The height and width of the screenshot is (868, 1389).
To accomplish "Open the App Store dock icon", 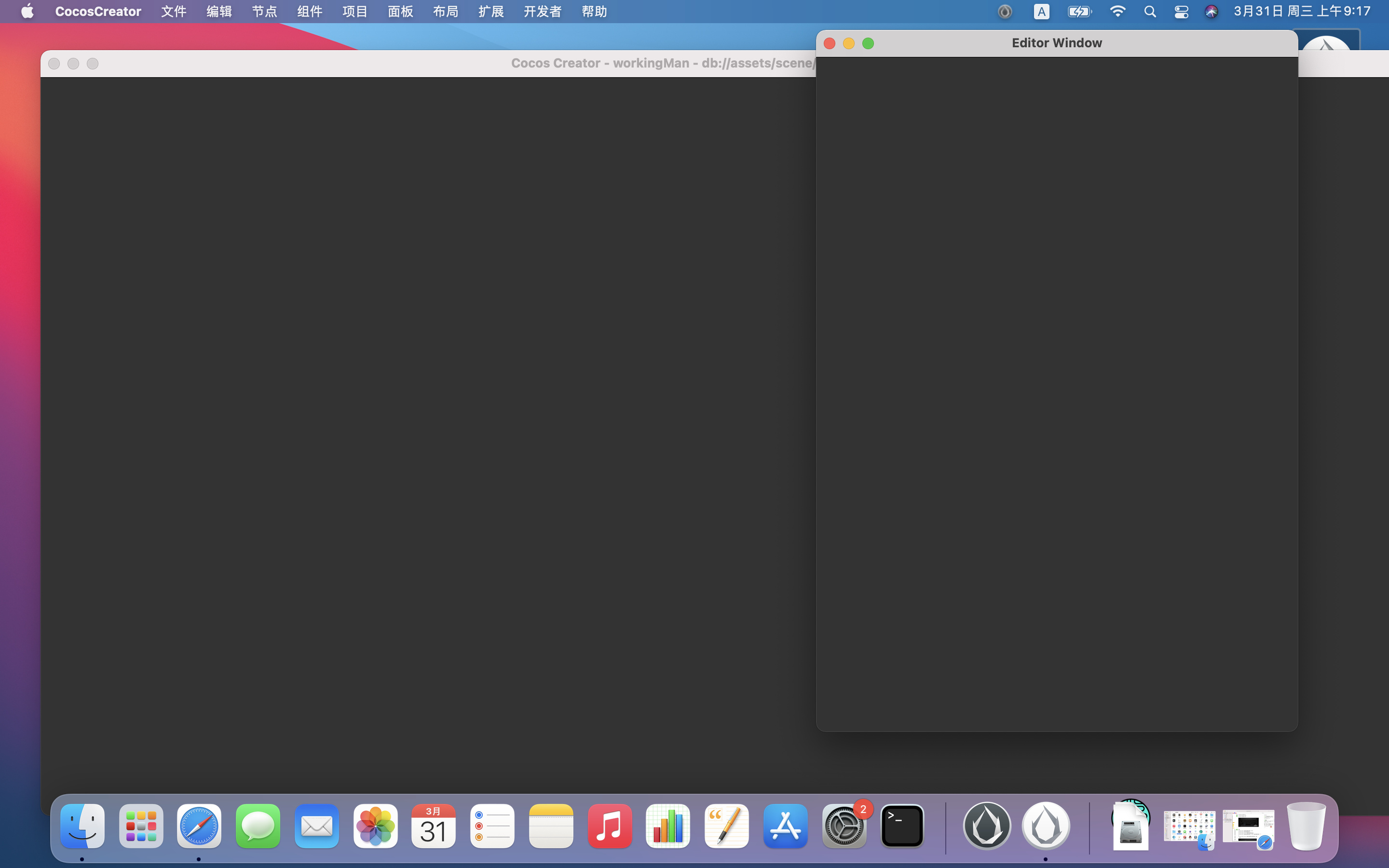I will coord(785,826).
